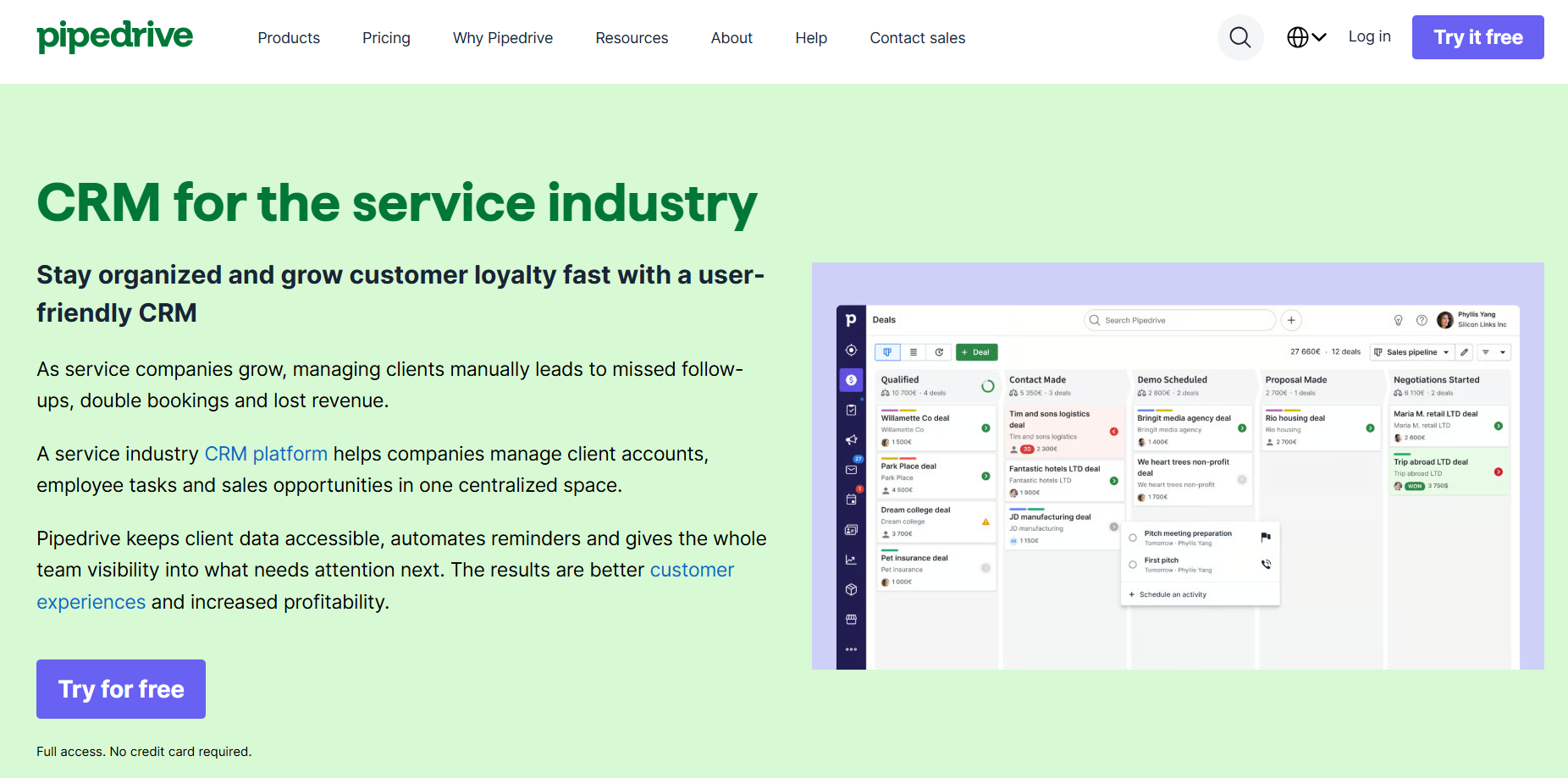Image resolution: width=1568 pixels, height=778 pixels.
Task: Click the Try for free button
Action: 121,689
